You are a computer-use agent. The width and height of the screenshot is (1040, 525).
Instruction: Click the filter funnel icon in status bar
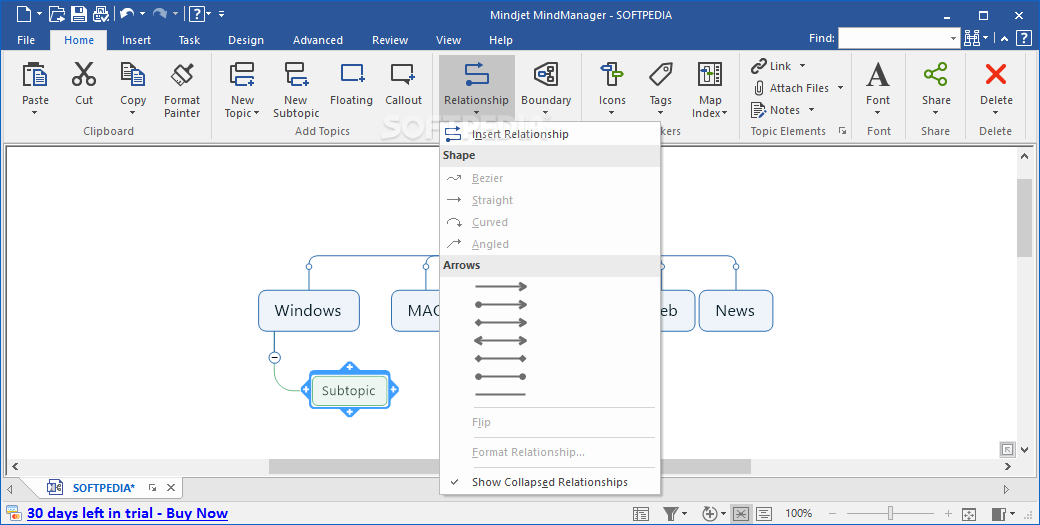pos(671,514)
